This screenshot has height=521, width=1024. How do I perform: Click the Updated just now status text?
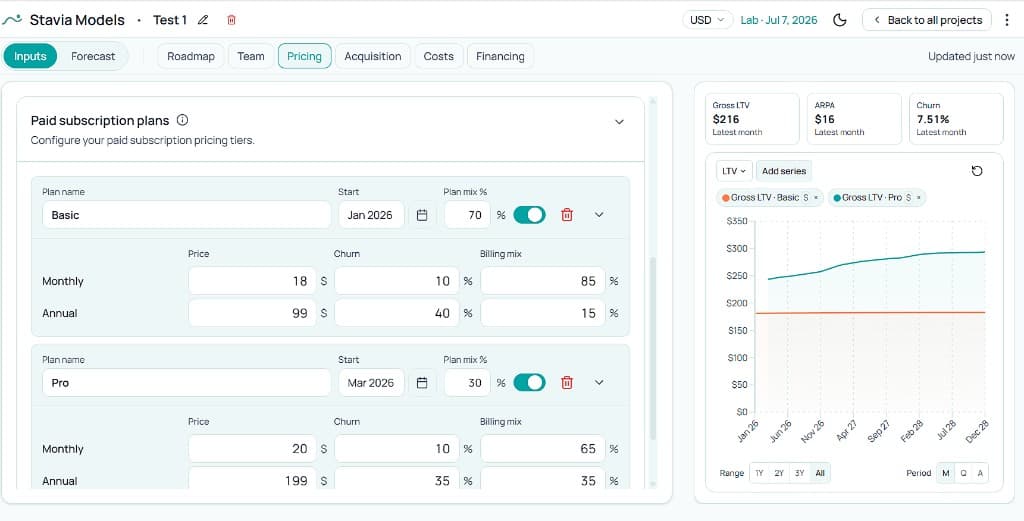pos(971,56)
